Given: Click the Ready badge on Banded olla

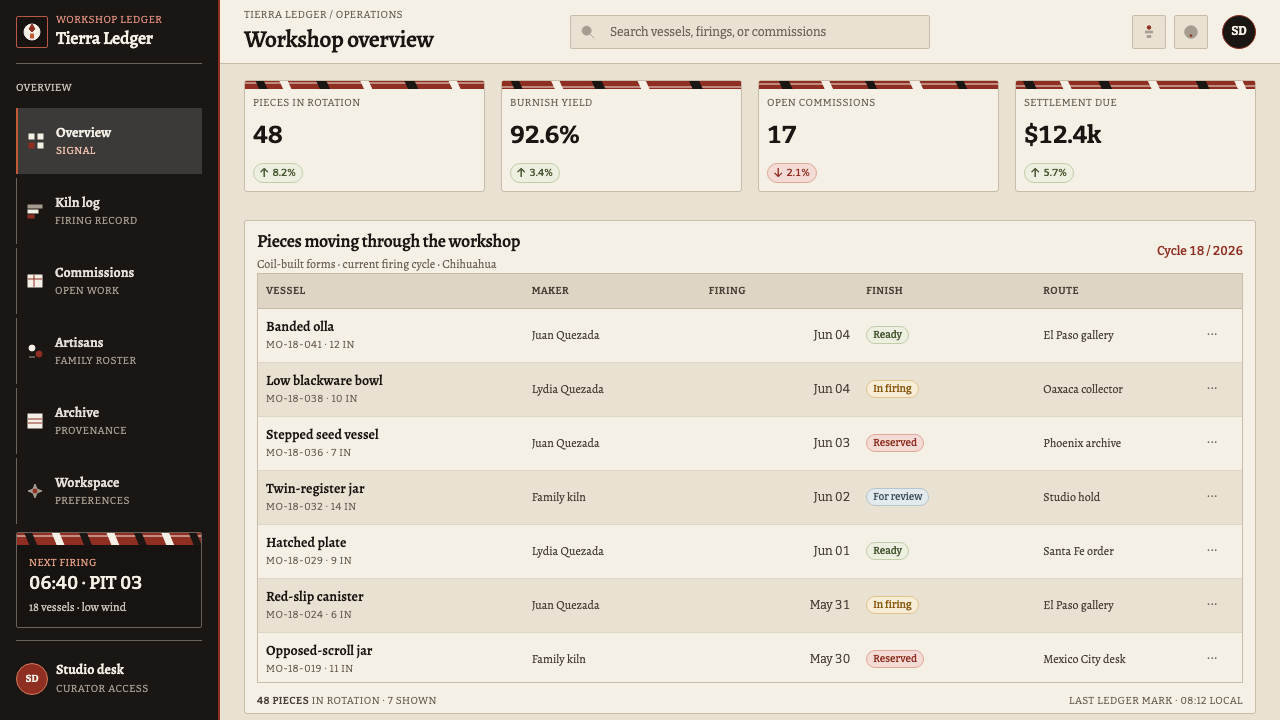Looking at the screenshot, I should coord(887,335).
